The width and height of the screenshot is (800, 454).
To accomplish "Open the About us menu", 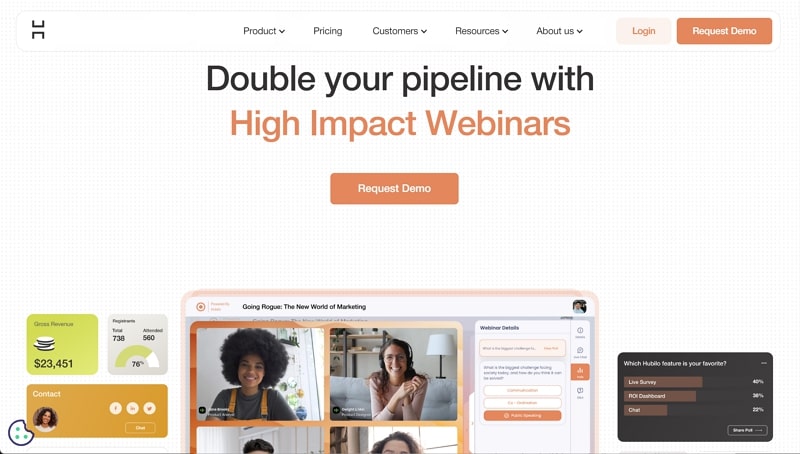I will [559, 31].
